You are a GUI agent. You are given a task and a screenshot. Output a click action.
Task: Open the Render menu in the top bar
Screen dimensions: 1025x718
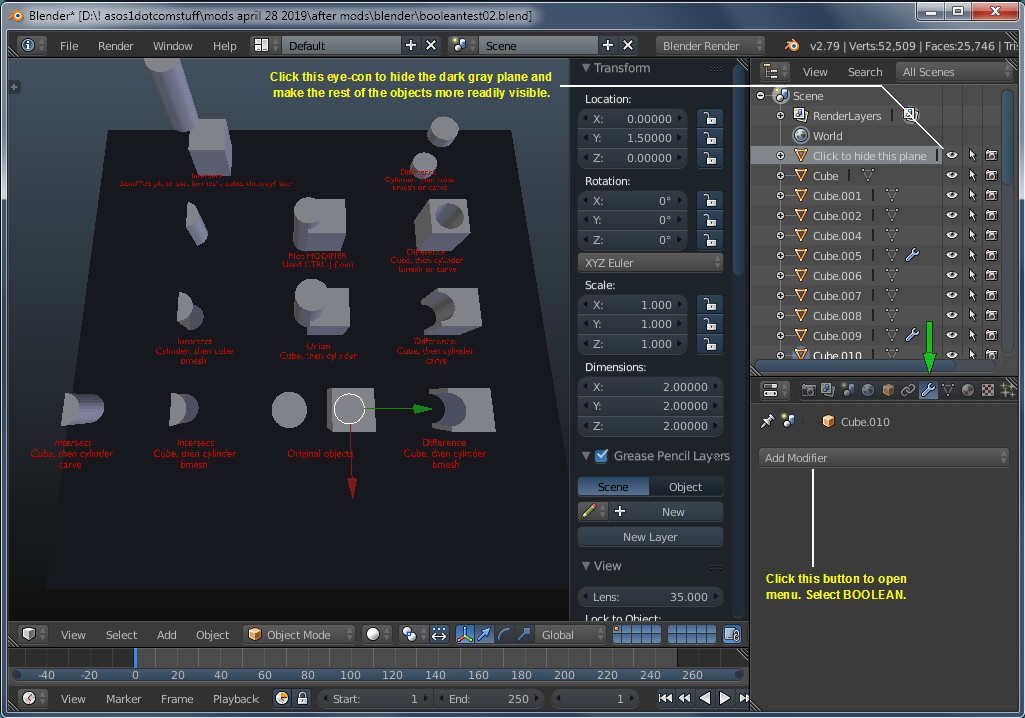click(116, 46)
